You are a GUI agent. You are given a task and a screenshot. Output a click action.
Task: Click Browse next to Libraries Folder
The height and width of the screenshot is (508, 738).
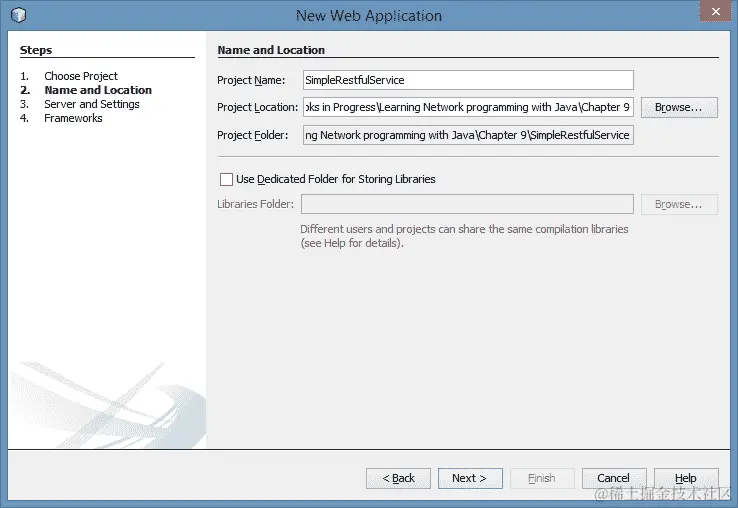click(679, 204)
